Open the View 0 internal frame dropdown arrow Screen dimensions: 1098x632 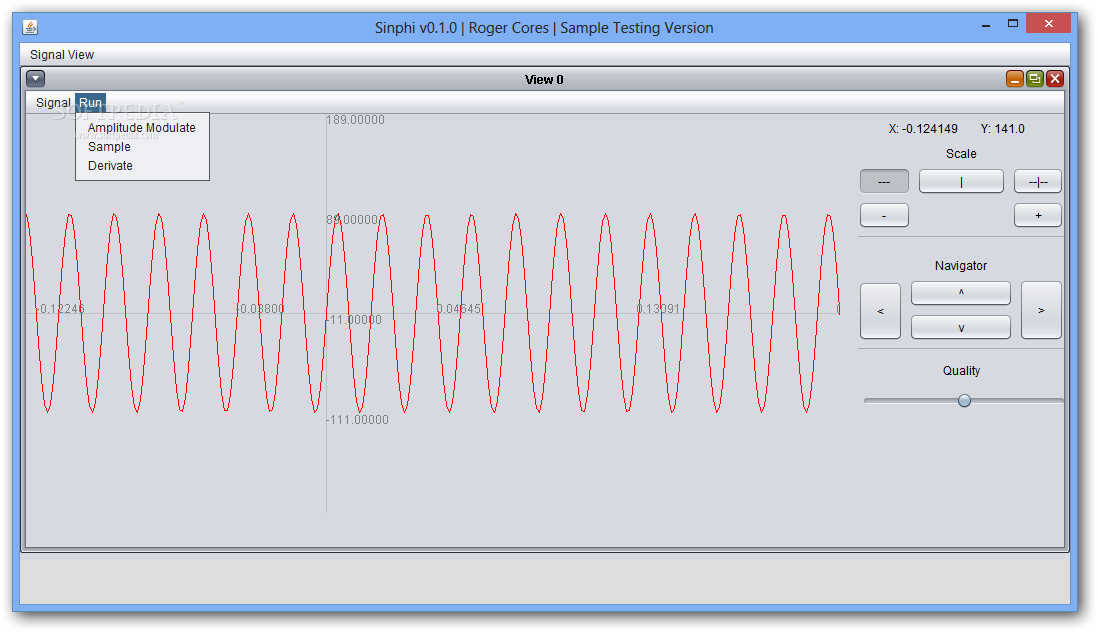(x=36, y=78)
